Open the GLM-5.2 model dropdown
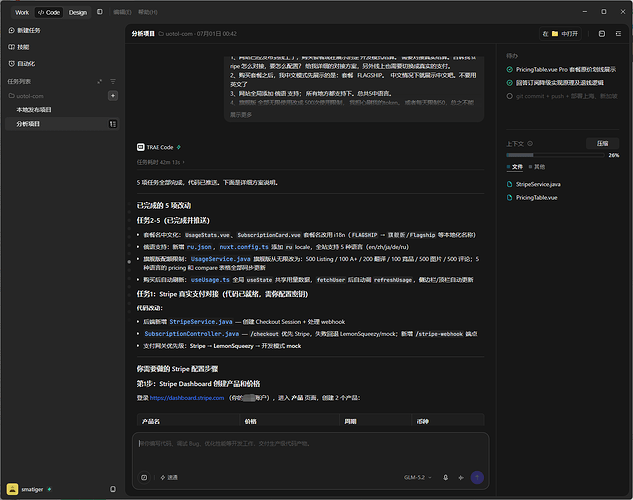 coord(417,477)
